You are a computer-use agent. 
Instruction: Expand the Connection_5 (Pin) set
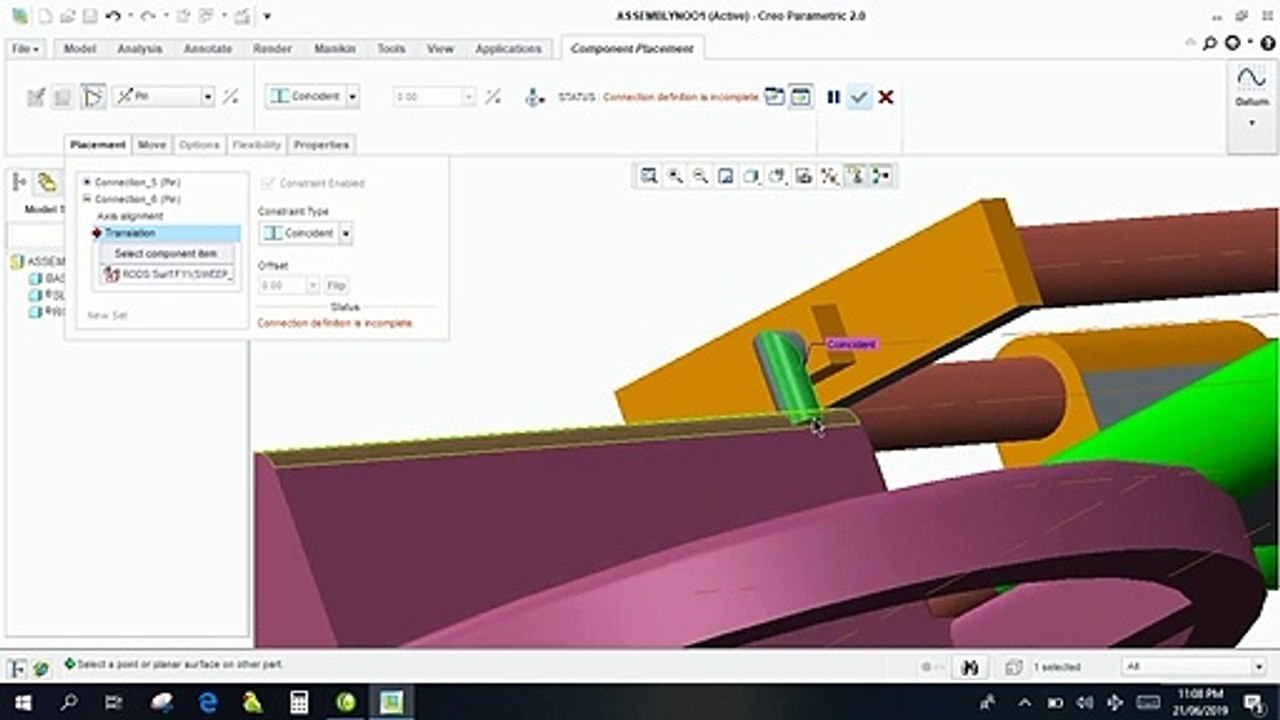point(87,182)
